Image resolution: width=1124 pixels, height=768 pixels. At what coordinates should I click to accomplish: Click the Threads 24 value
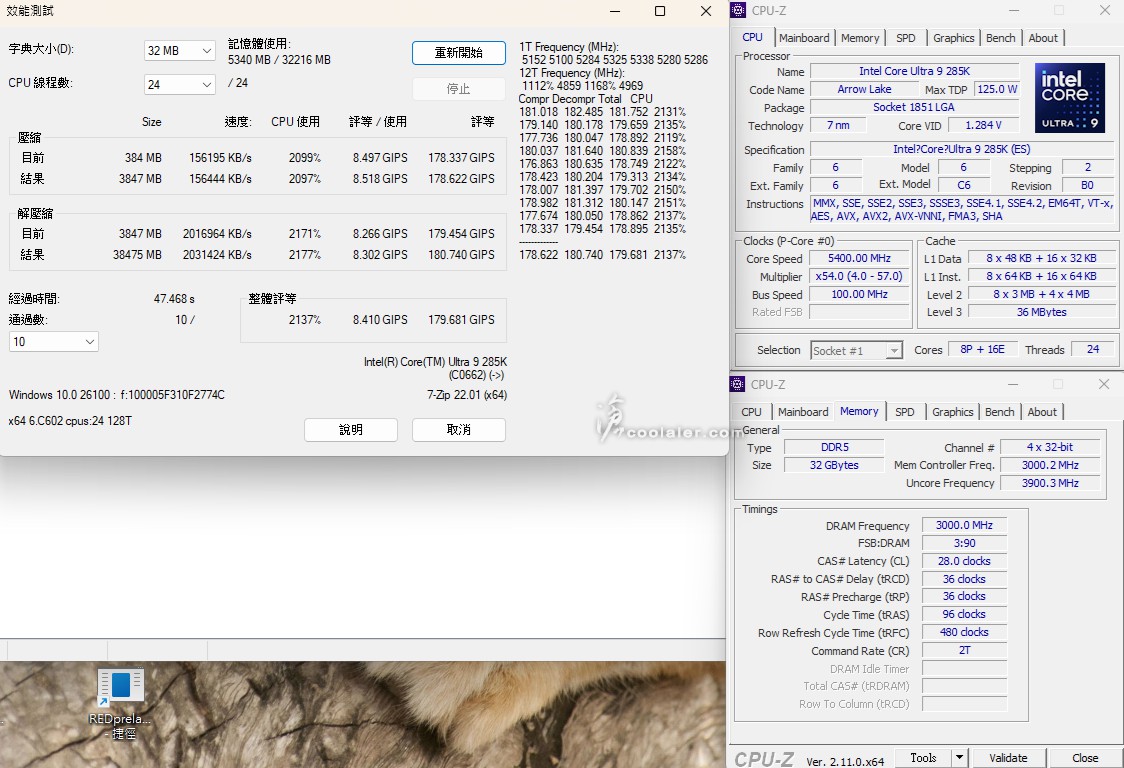coord(1092,349)
